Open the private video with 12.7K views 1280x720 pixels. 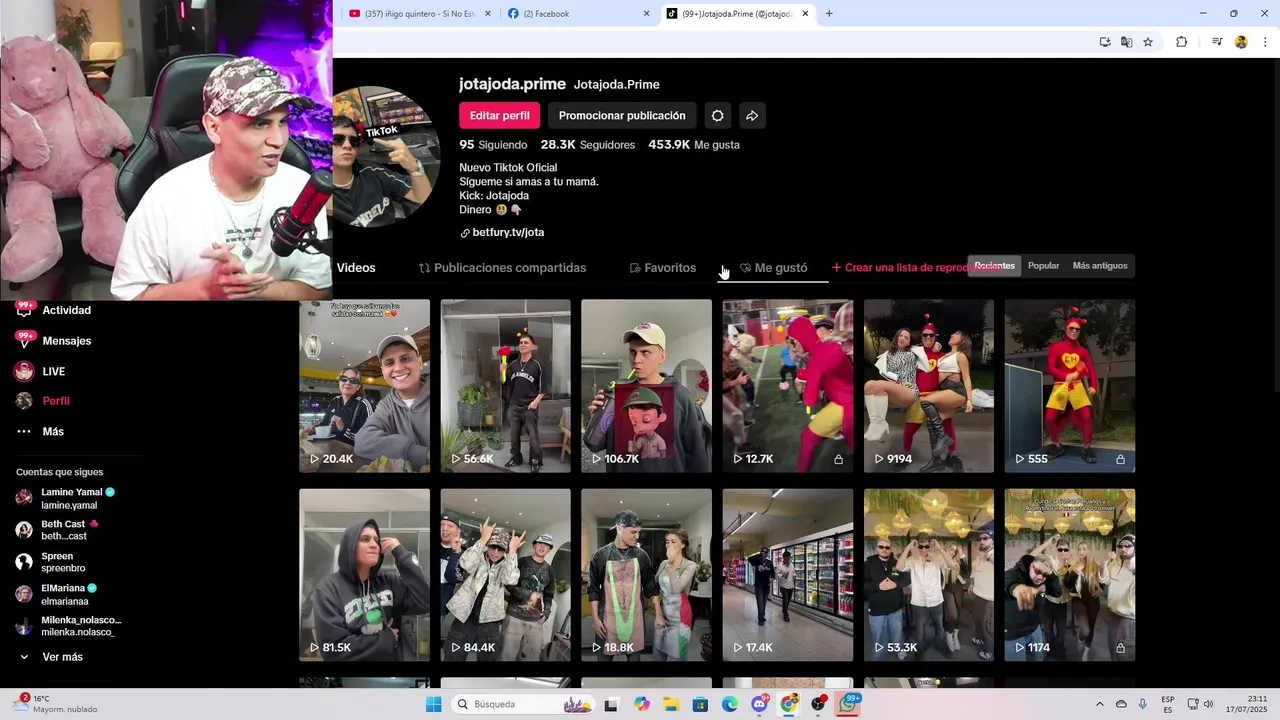[x=788, y=386]
